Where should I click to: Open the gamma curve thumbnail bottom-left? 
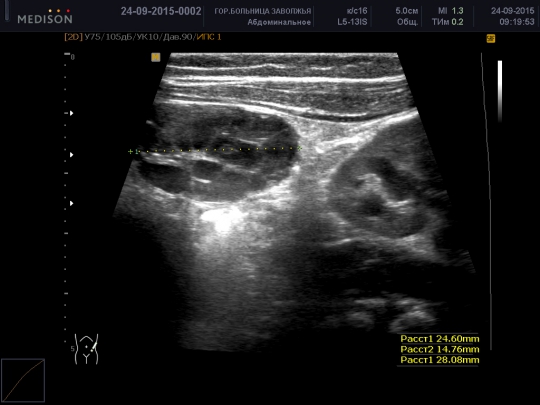point(23,380)
